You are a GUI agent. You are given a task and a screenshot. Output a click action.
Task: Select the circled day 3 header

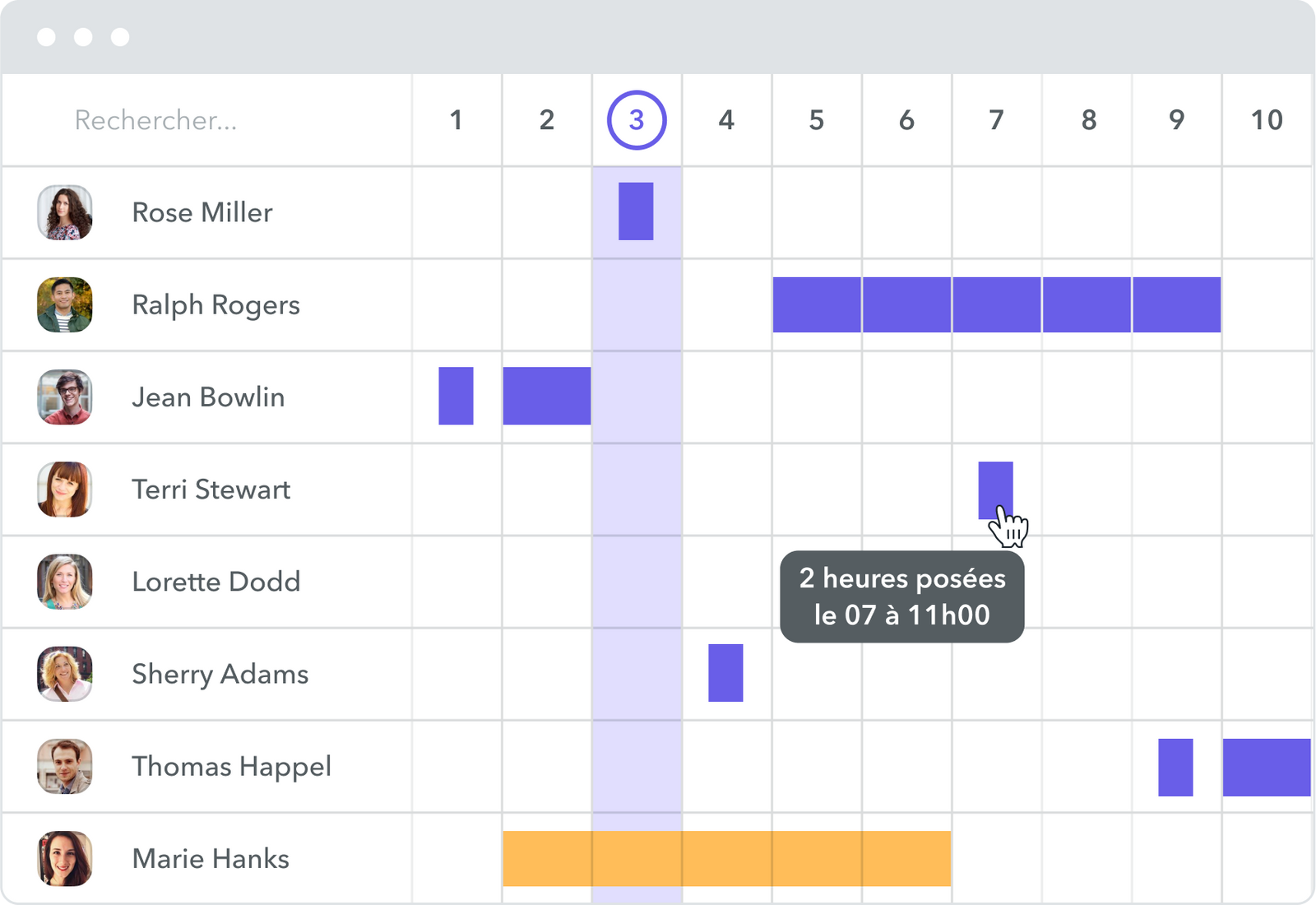point(637,120)
